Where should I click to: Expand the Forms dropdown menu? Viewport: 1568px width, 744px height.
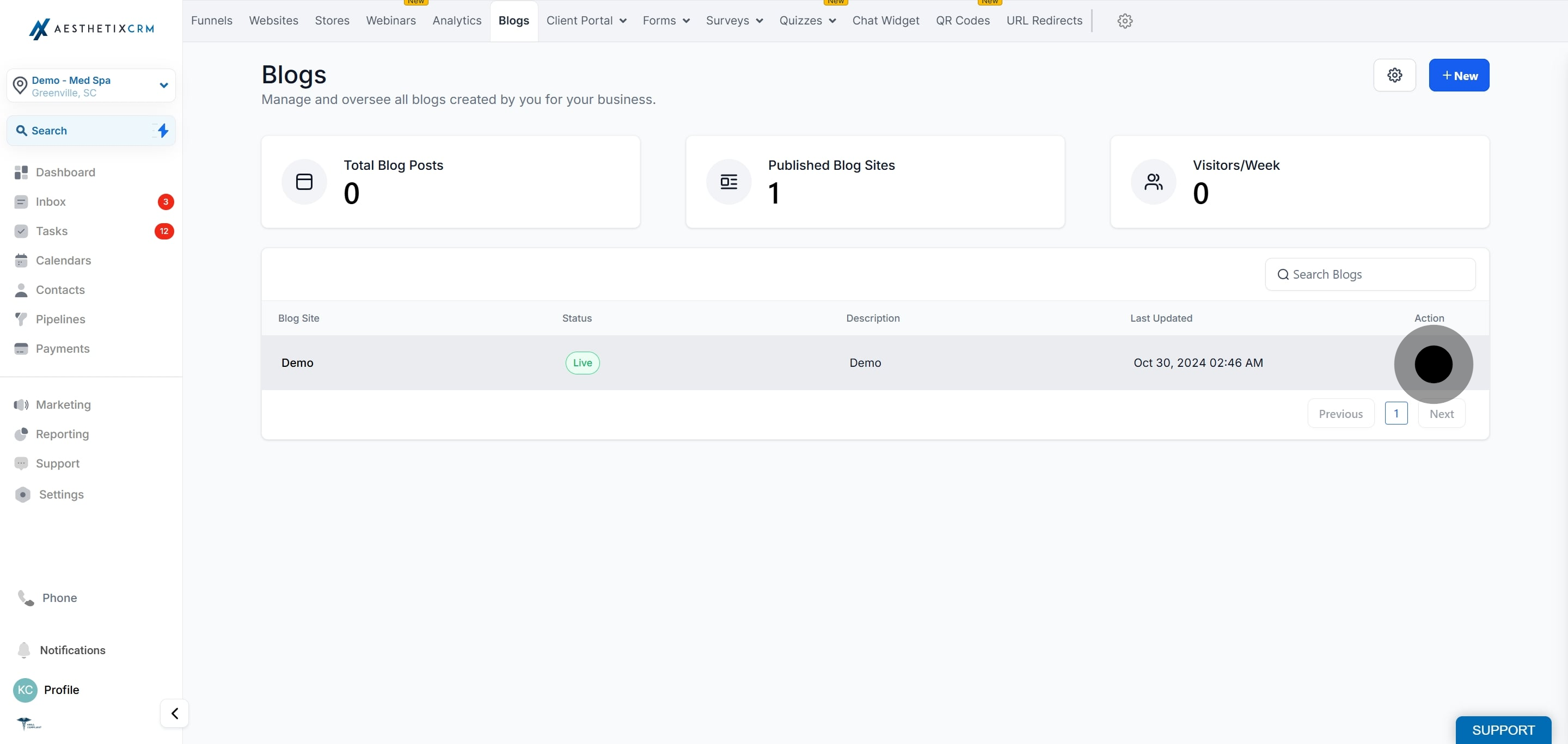[665, 21]
